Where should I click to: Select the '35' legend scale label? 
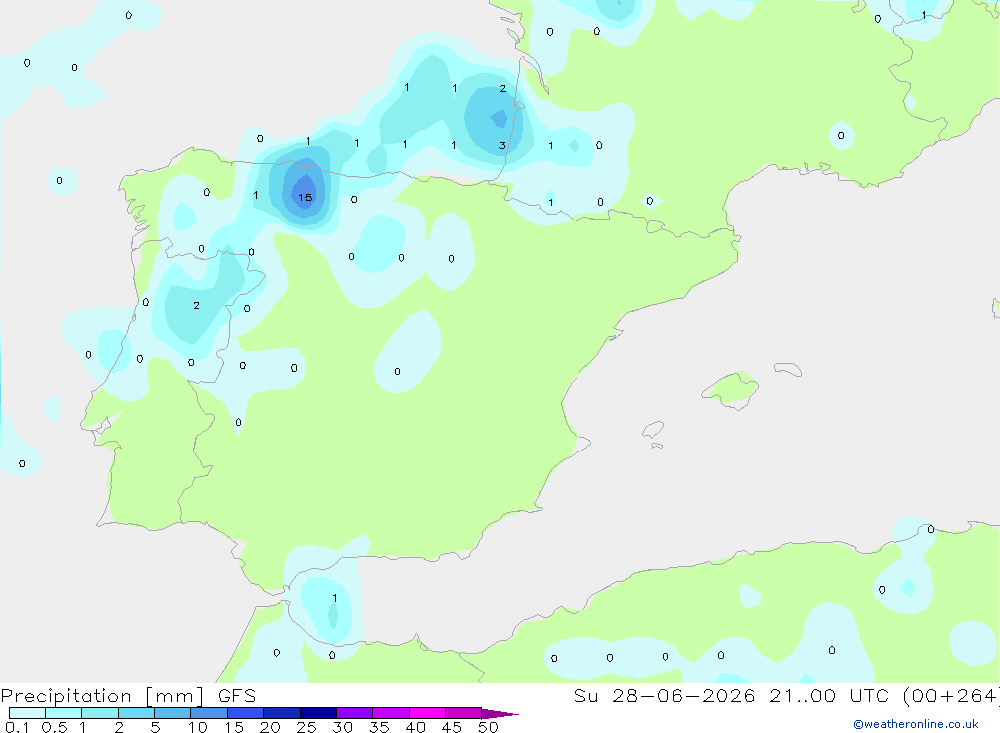tap(379, 727)
